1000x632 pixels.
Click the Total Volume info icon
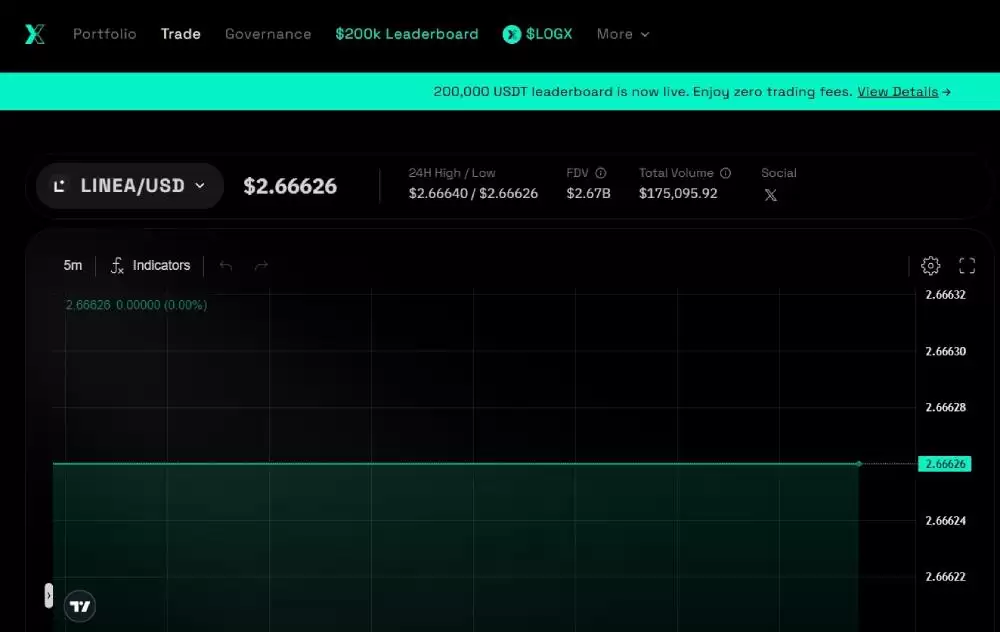click(x=726, y=173)
